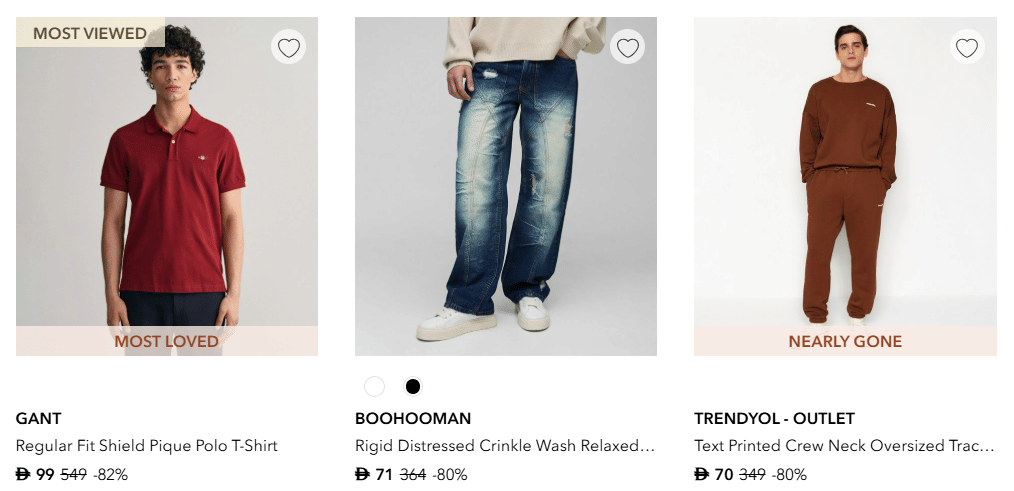Add GANT polo to wishlist heart
Screen dimensions: 1014x491
289,48
